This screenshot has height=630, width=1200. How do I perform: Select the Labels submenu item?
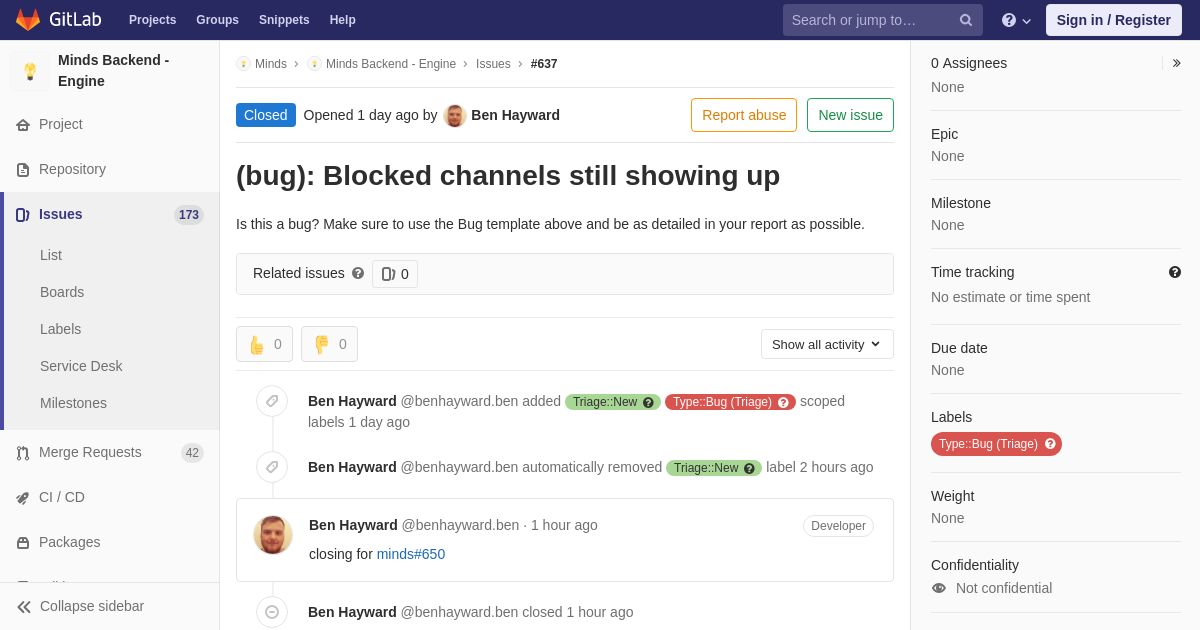61,329
